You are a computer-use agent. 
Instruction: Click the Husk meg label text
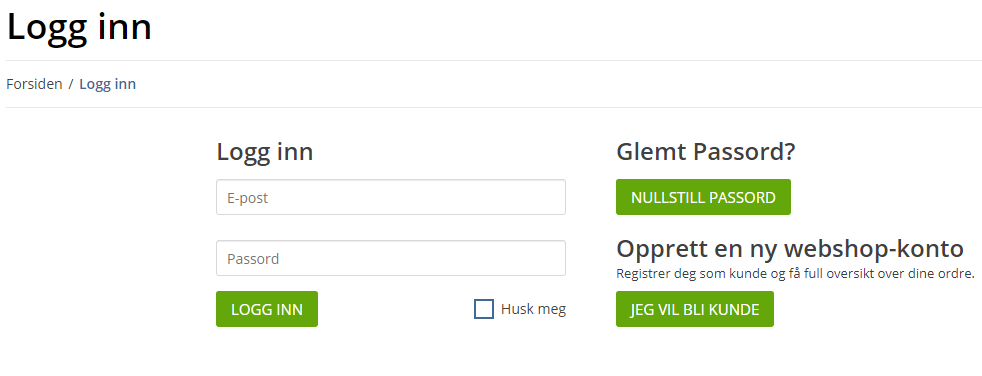coord(533,309)
